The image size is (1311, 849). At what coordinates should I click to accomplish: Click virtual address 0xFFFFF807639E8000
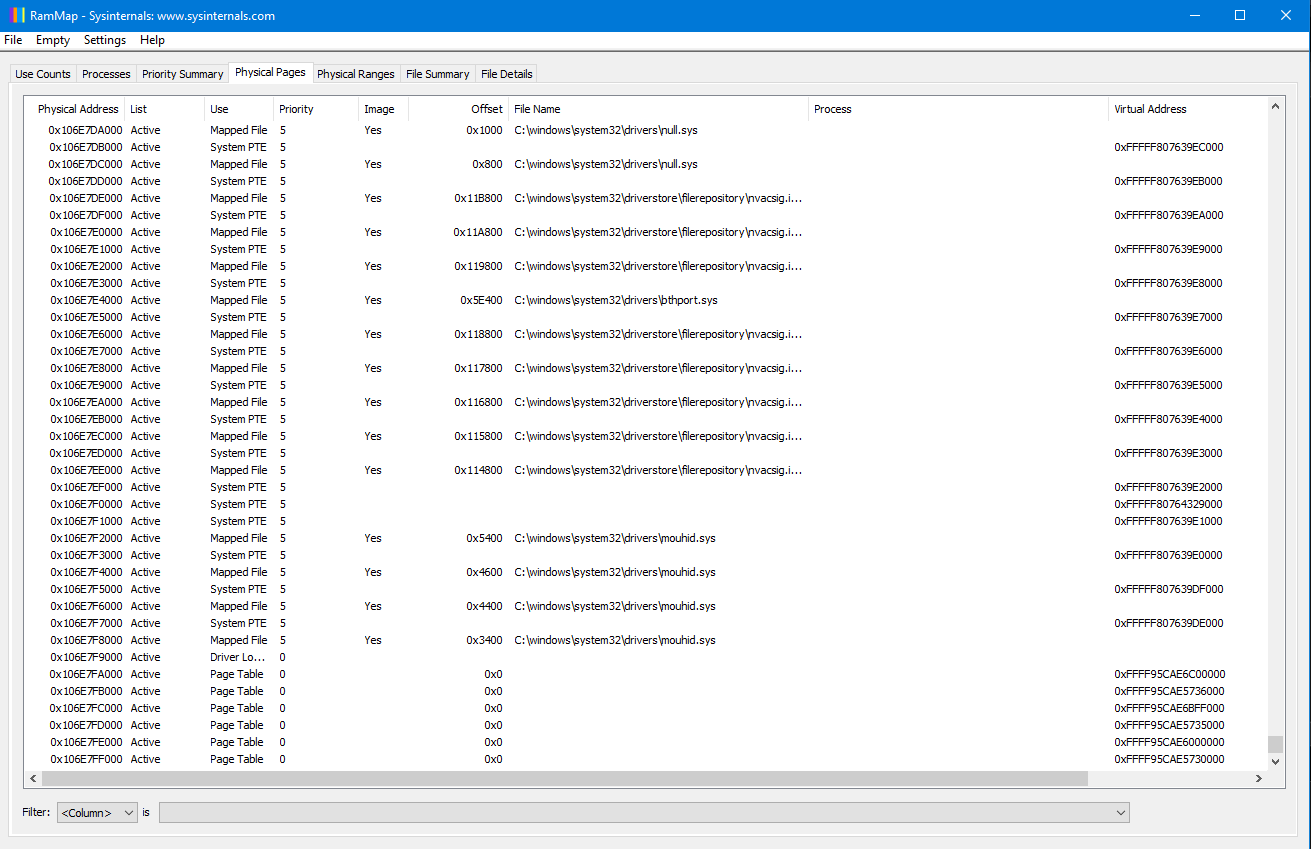1168,283
